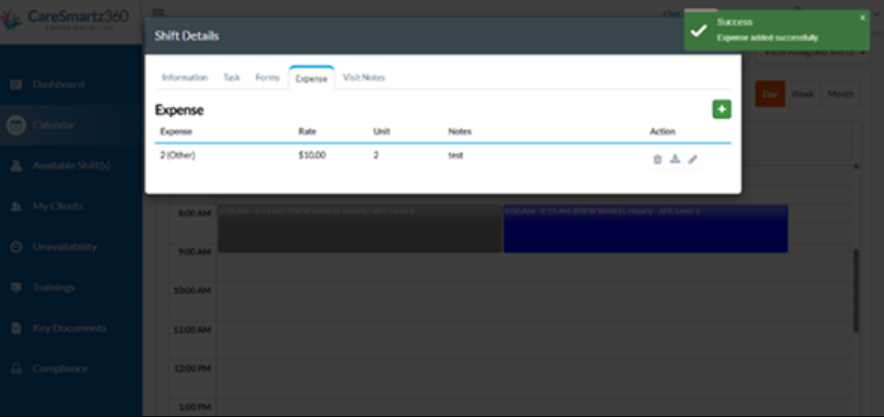Image resolution: width=884 pixels, height=417 pixels.
Task: Switch to the Information tab
Action: click(x=185, y=78)
